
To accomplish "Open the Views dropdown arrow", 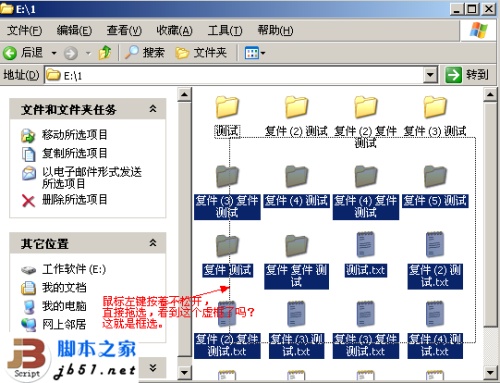I will coord(263,53).
